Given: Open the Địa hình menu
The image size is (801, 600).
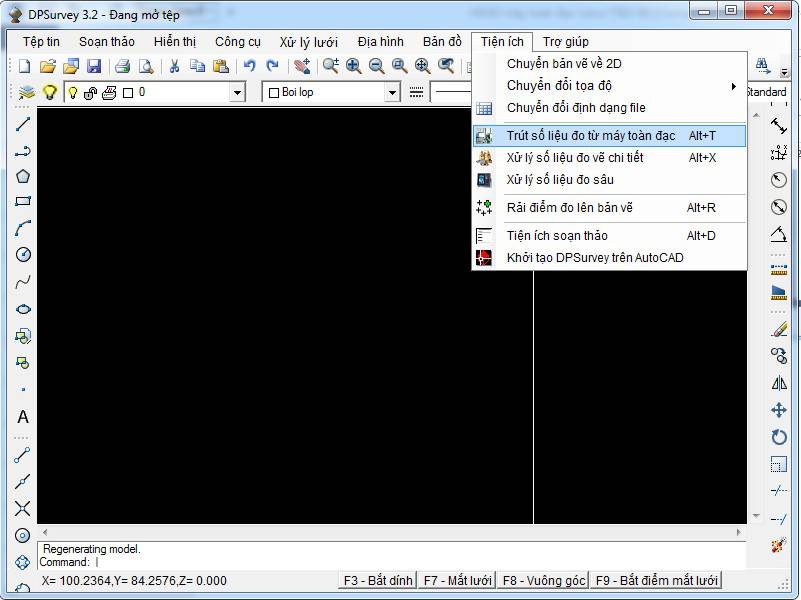Looking at the screenshot, I should 381,42.
